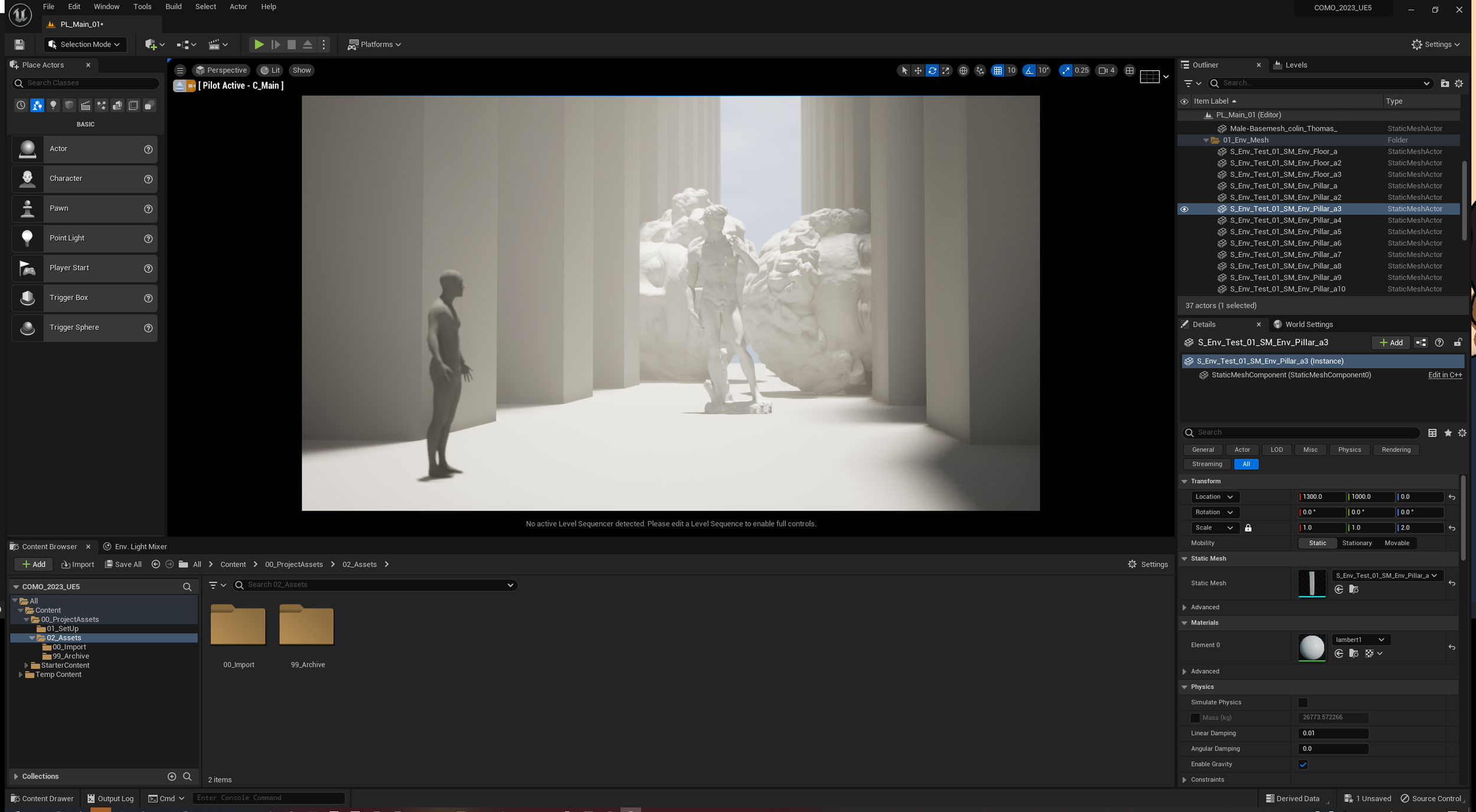Browse to static mesh in Content Browser icon
Viewport: 1476px width, 812px height.
[x=1353, y=589]
